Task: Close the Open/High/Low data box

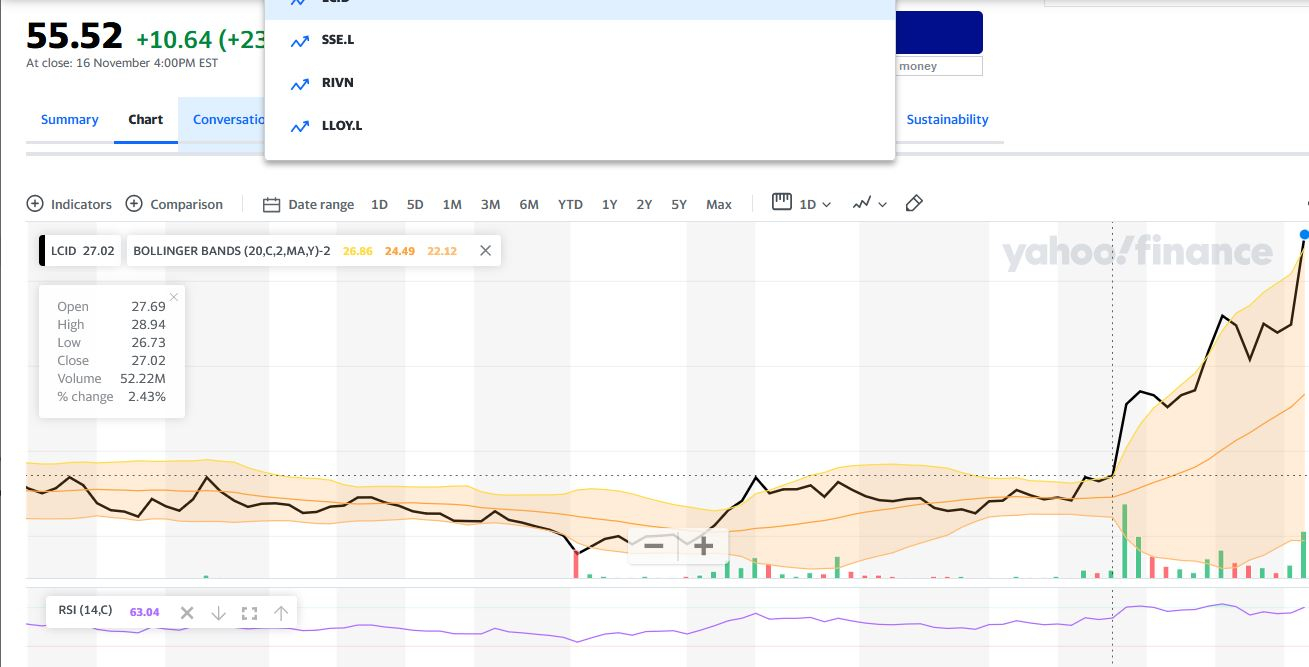Action: [174, 297]
